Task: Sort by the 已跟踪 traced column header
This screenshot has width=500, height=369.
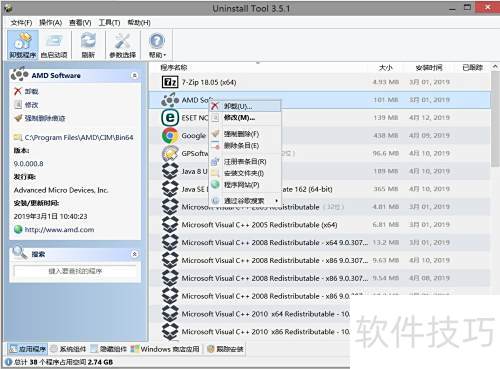Action: tap(472, 67)
